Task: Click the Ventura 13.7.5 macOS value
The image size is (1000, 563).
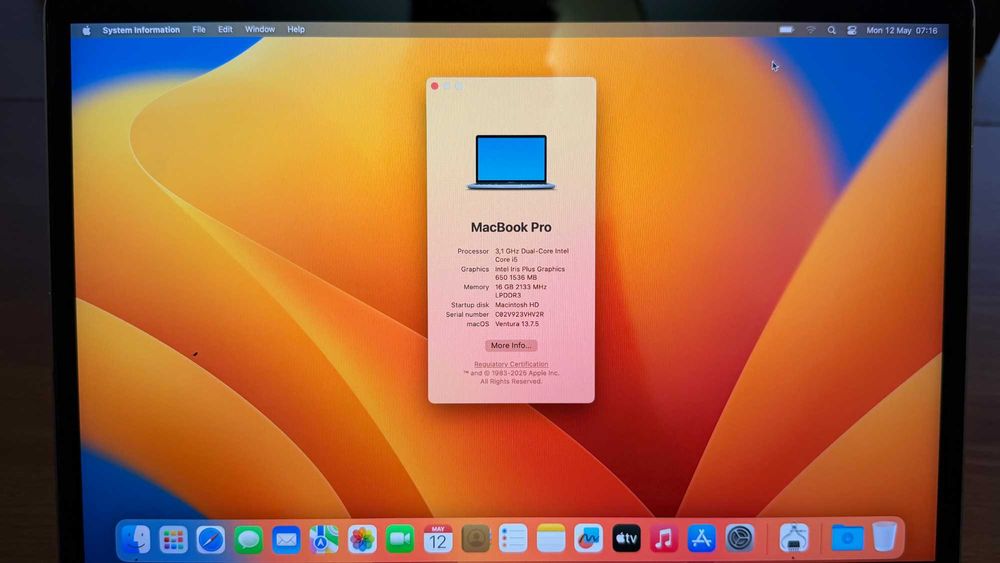Action: [517, 324]
